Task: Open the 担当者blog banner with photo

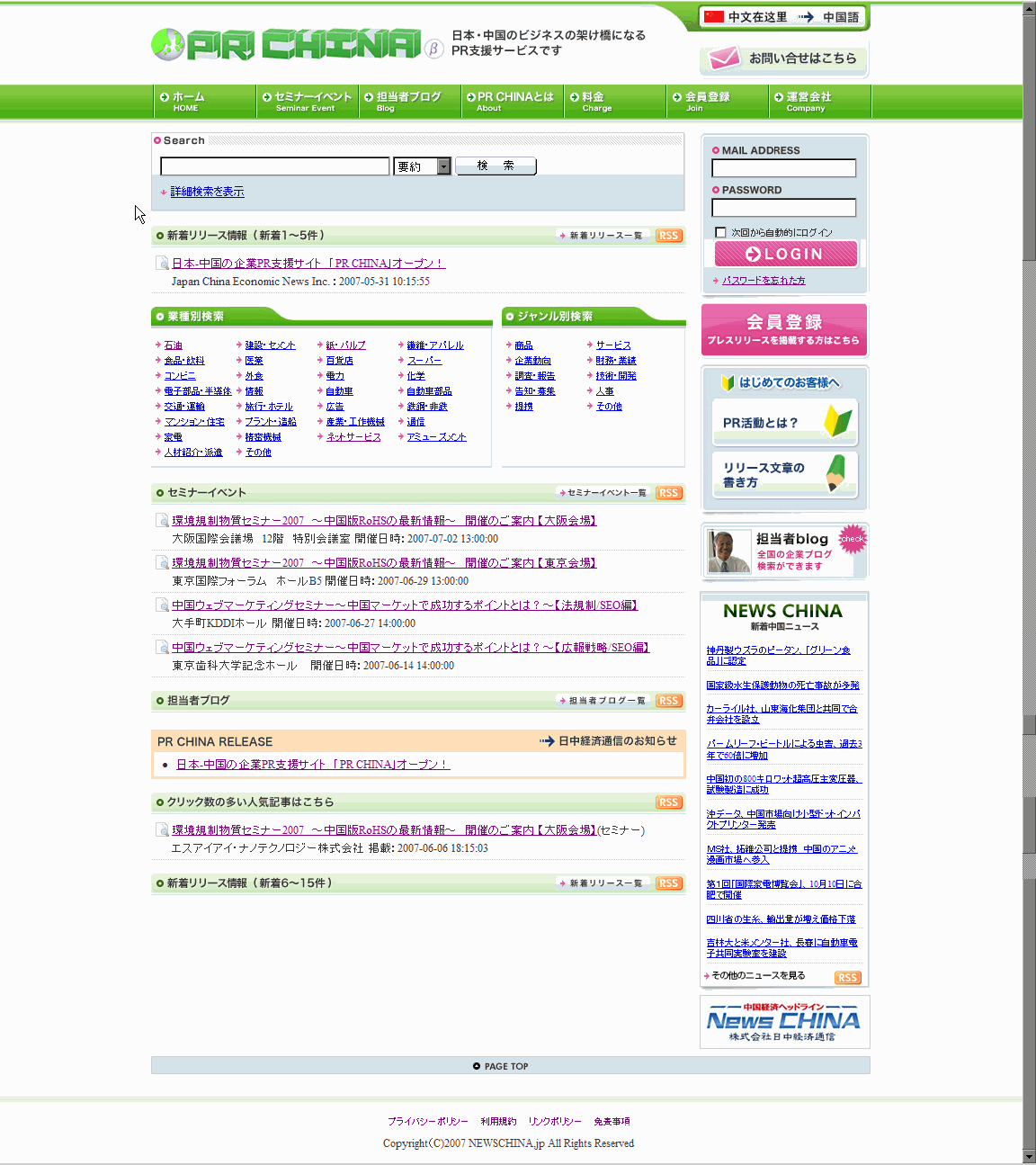Action: pyautogui.click(x=784, y=551)
